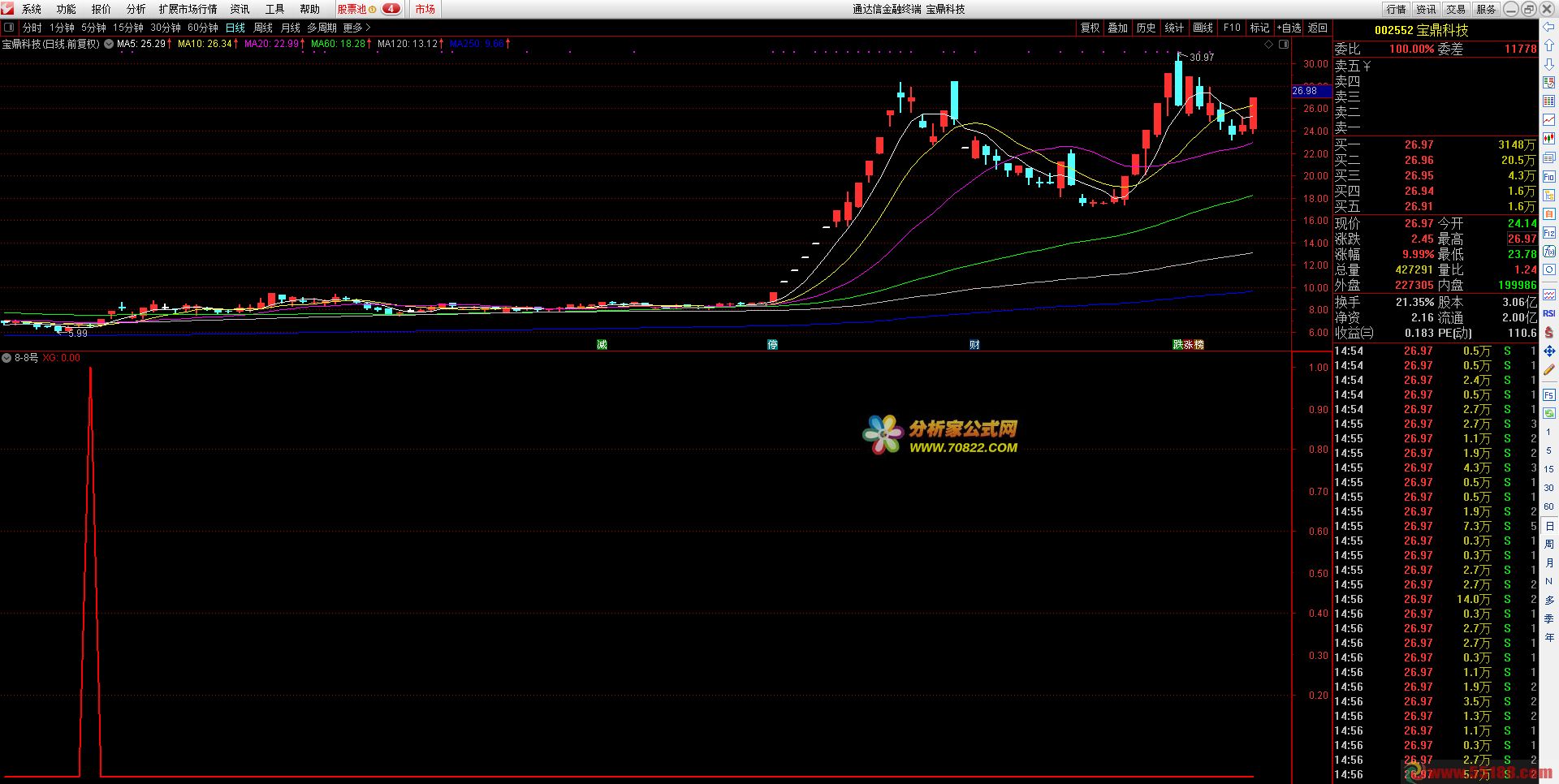Click the 市场 button
Image resolution: width=1559 pixels, height=784 pixels.
(425, 9)
